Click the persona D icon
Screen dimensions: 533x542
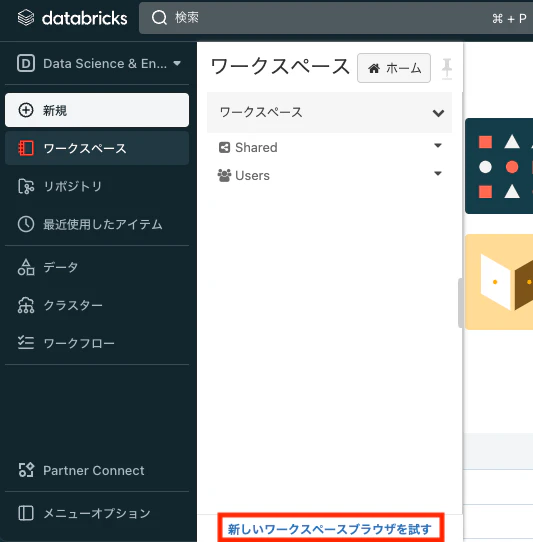pos(26,63)
